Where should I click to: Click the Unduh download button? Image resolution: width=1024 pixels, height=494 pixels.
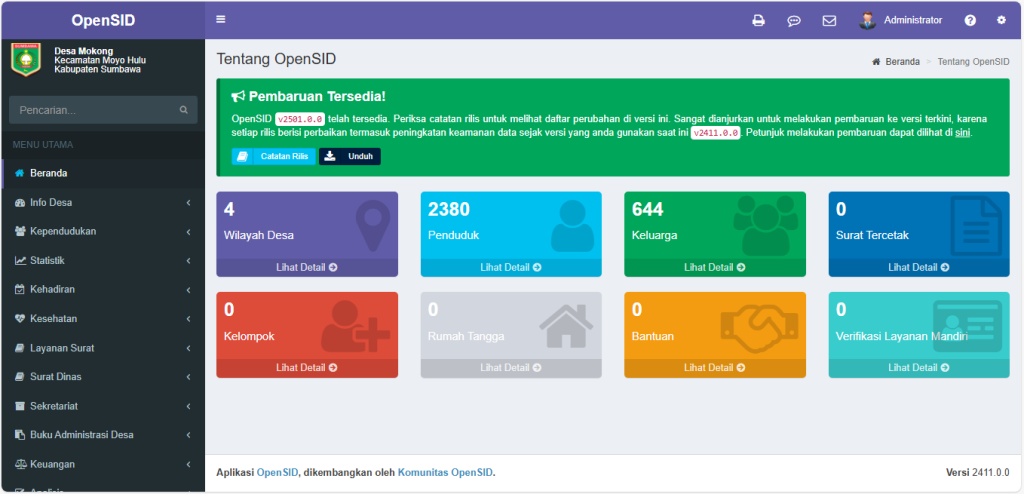(349, 156)
